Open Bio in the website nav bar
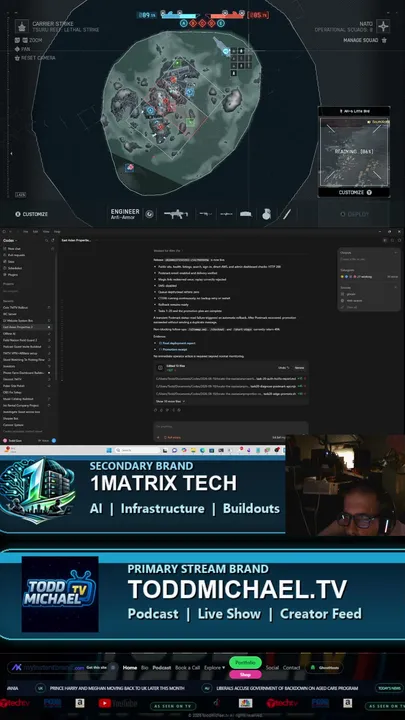405x720 pixels. [x=144, y=668]
